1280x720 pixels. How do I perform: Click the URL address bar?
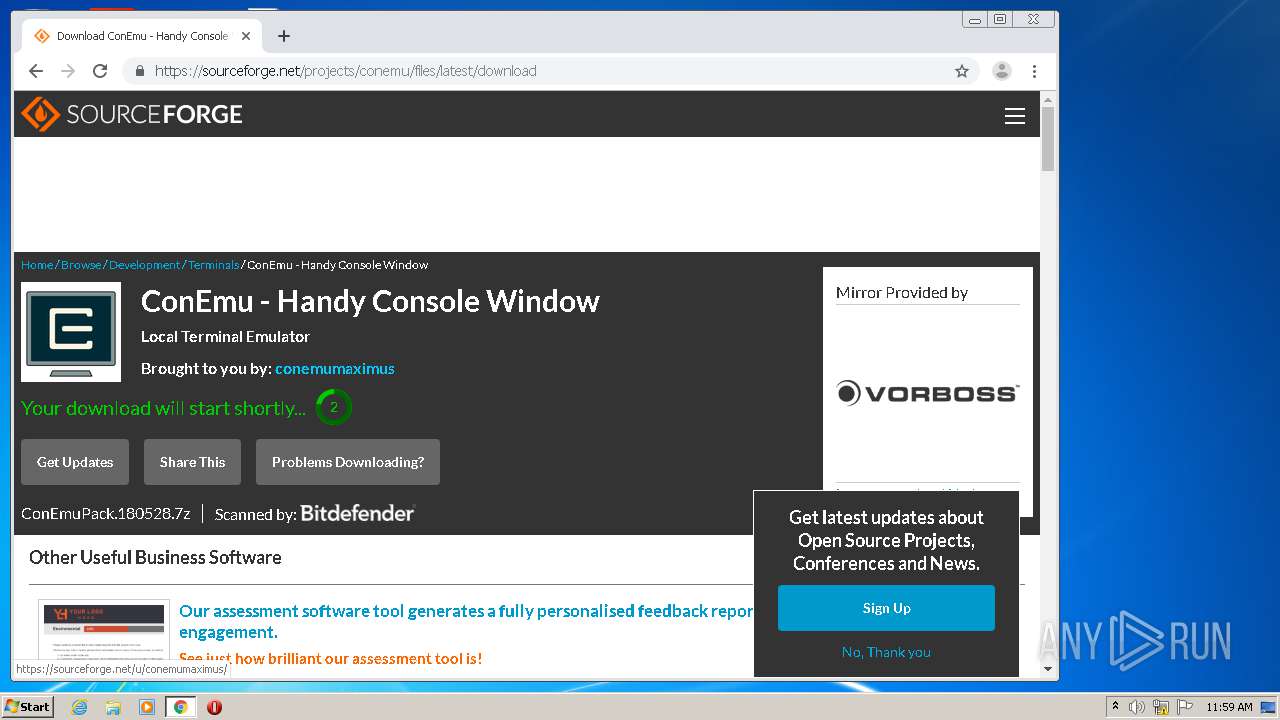(x=550, y=71)
